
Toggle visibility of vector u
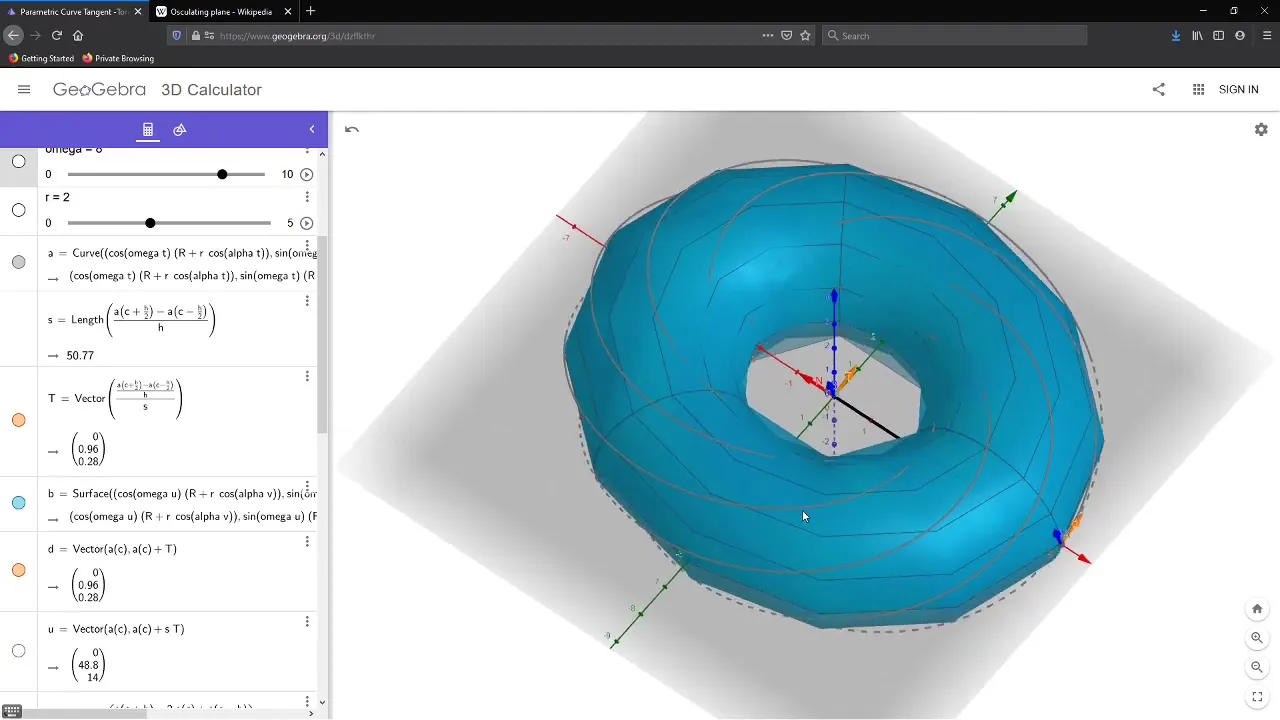(19, 651)
